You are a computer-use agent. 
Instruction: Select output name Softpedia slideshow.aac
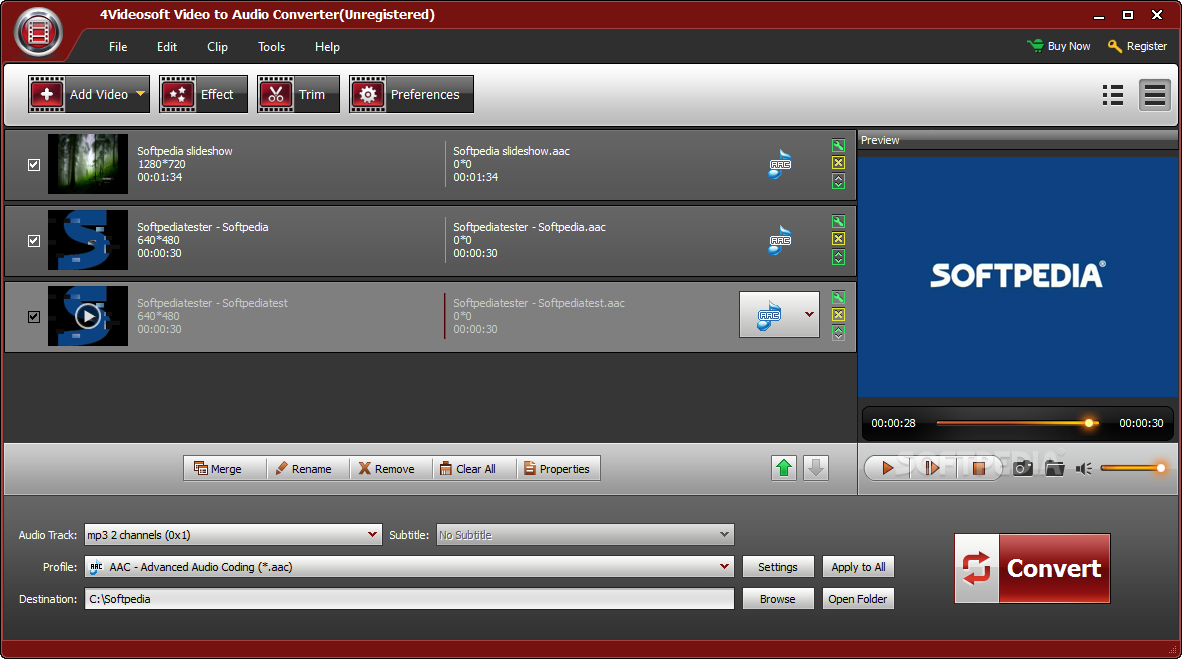tap(511, 151)
